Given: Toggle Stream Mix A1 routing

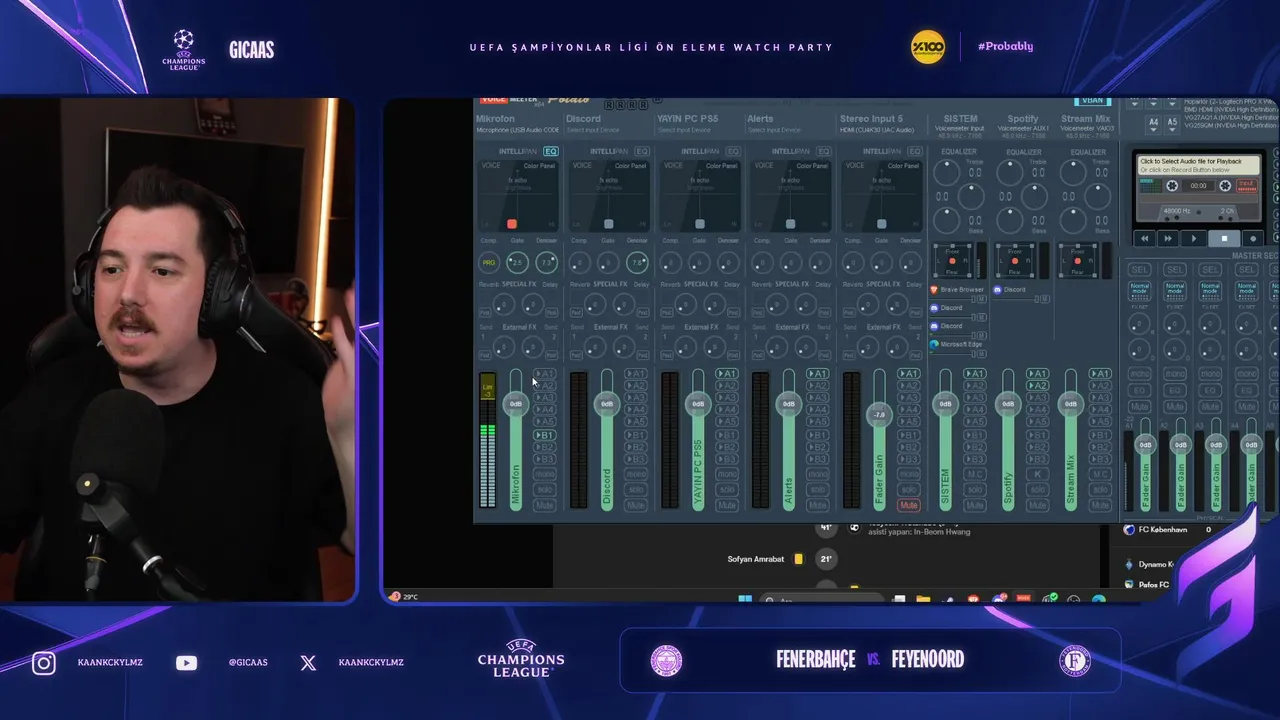Looking at the screenshot, I should (1100, 374).
